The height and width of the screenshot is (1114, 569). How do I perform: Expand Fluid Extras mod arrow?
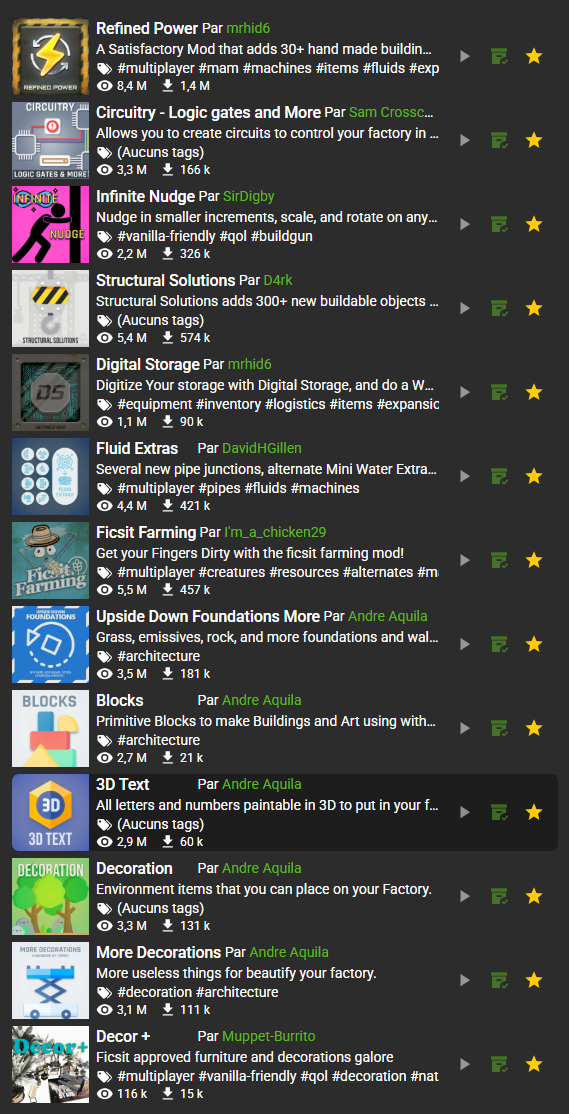465,476
